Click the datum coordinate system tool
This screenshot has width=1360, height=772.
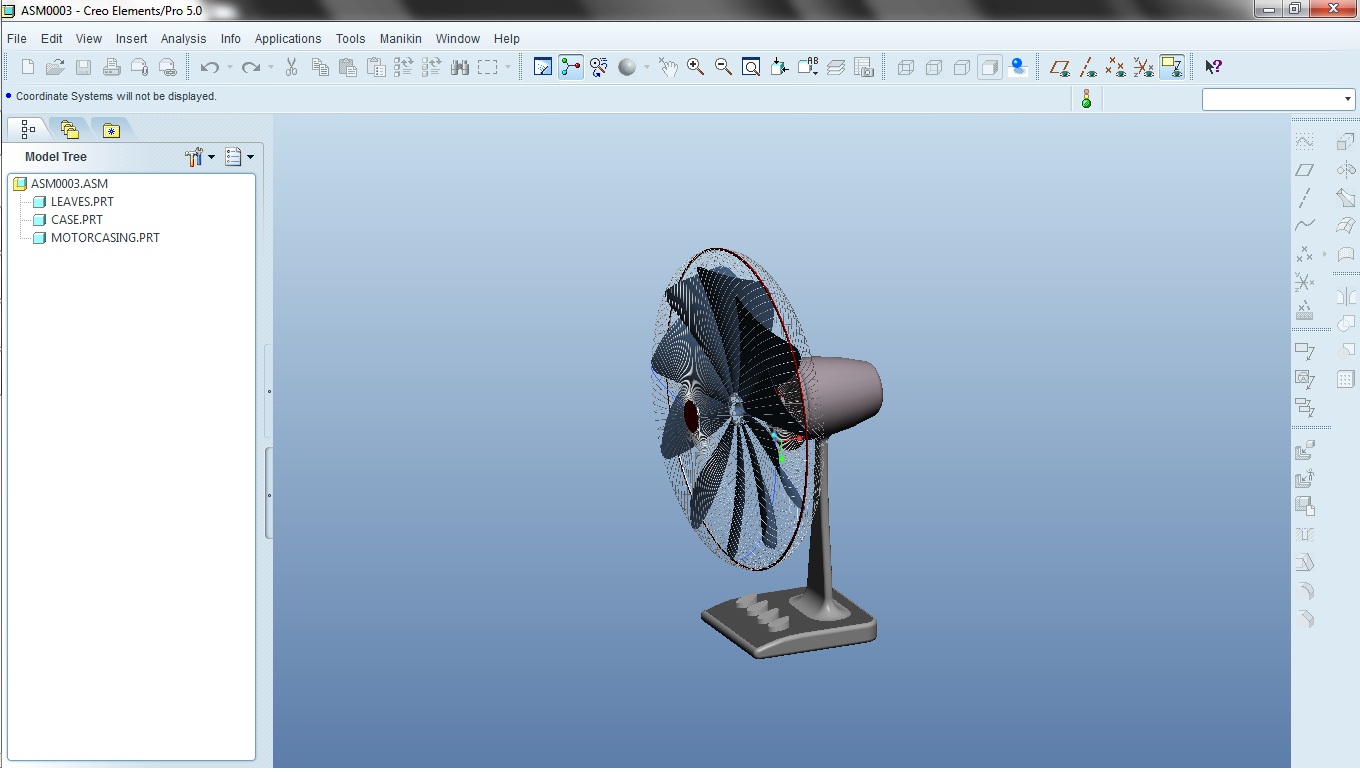(x=1304, y=282)
